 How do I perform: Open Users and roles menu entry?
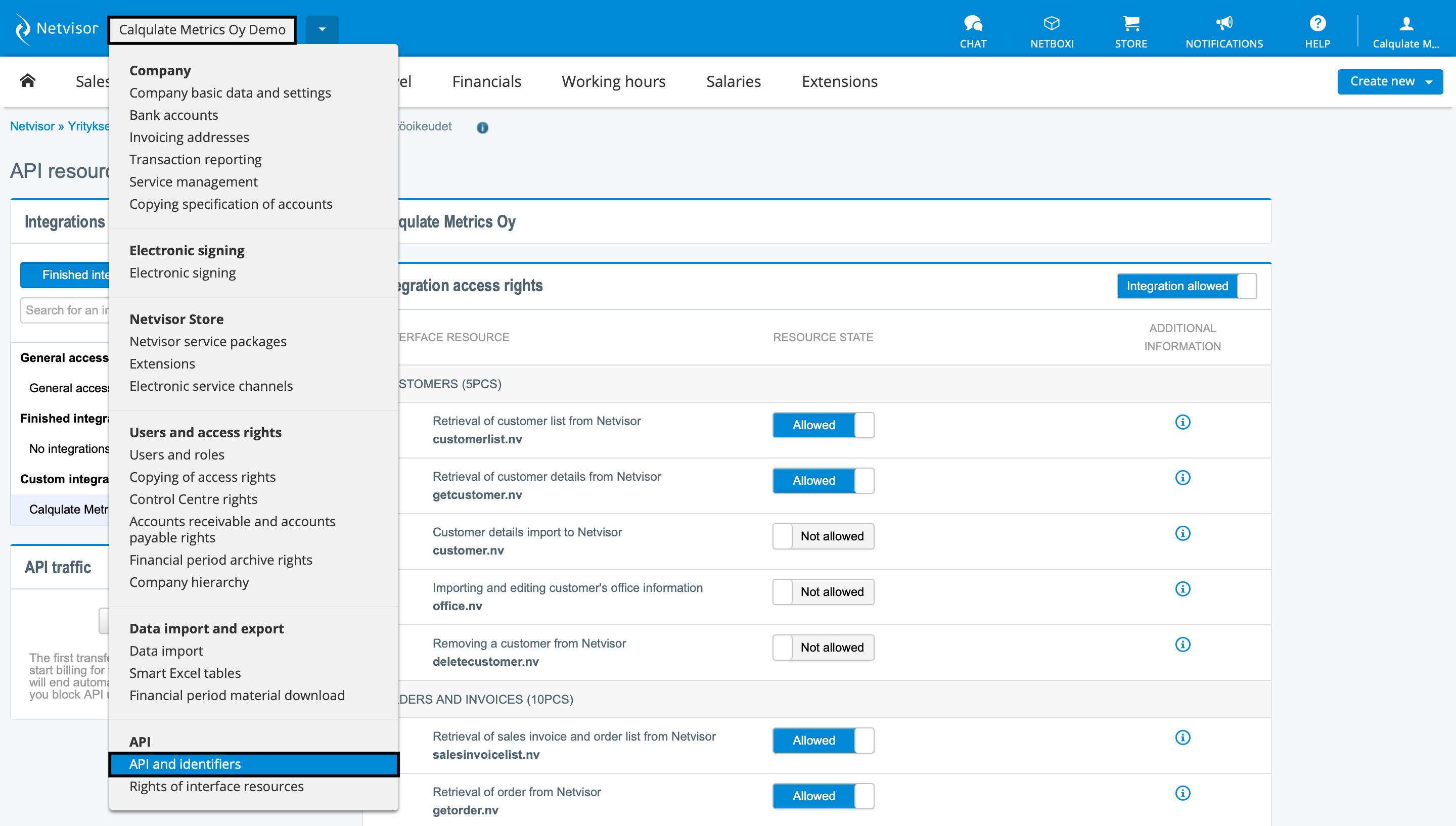(177, 454)
